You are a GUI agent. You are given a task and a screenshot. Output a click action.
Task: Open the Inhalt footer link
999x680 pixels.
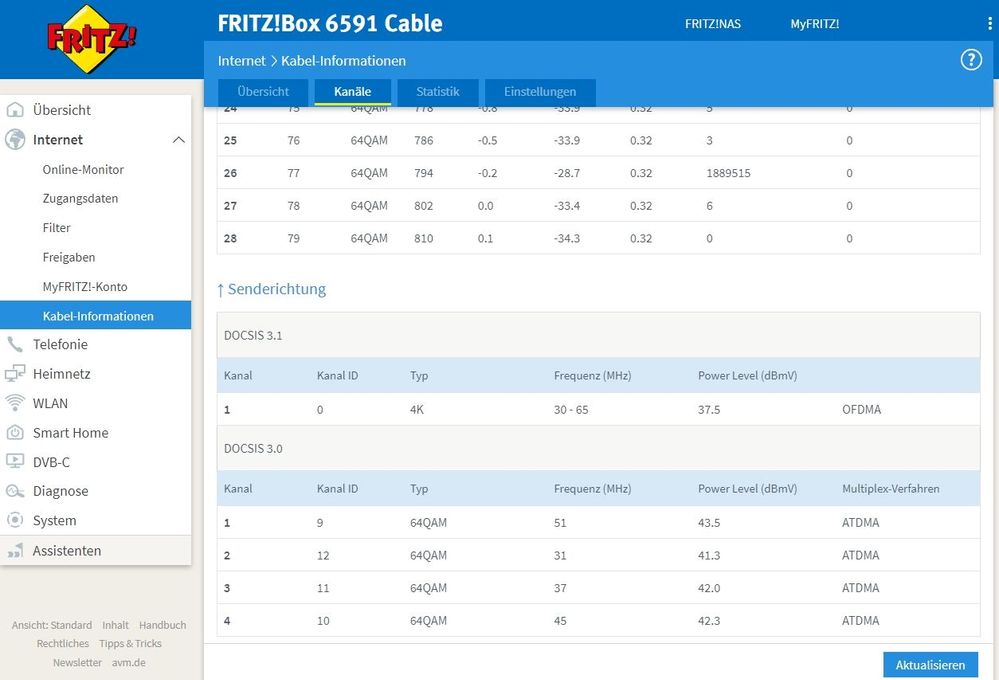[115, 625]
